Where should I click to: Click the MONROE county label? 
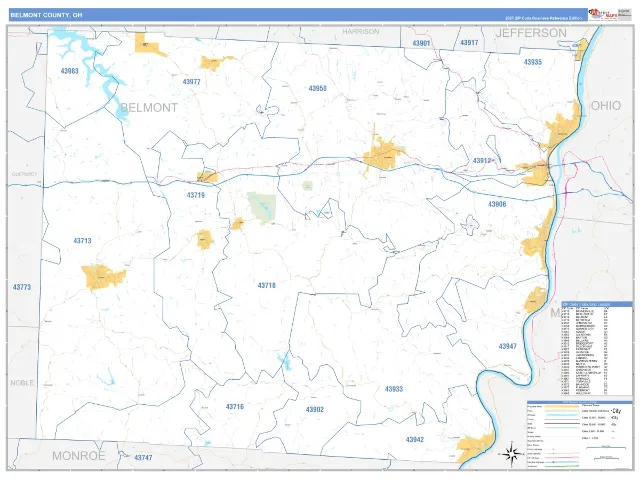(79, 456)
